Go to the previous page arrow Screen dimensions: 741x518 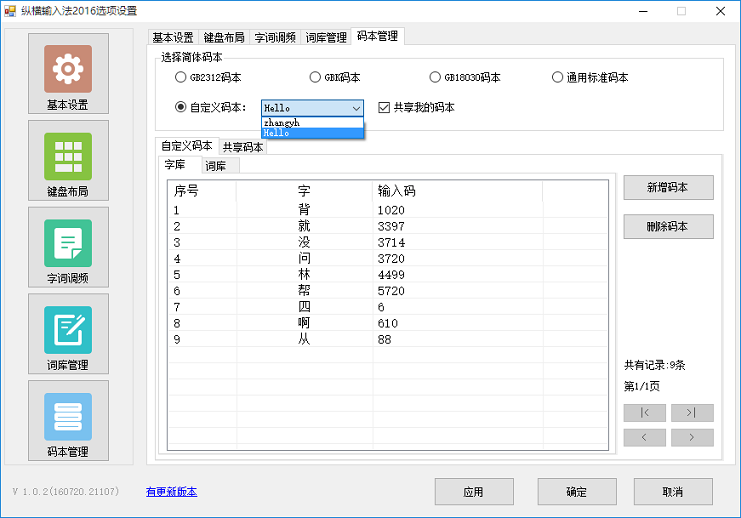(x=645, y=437)
